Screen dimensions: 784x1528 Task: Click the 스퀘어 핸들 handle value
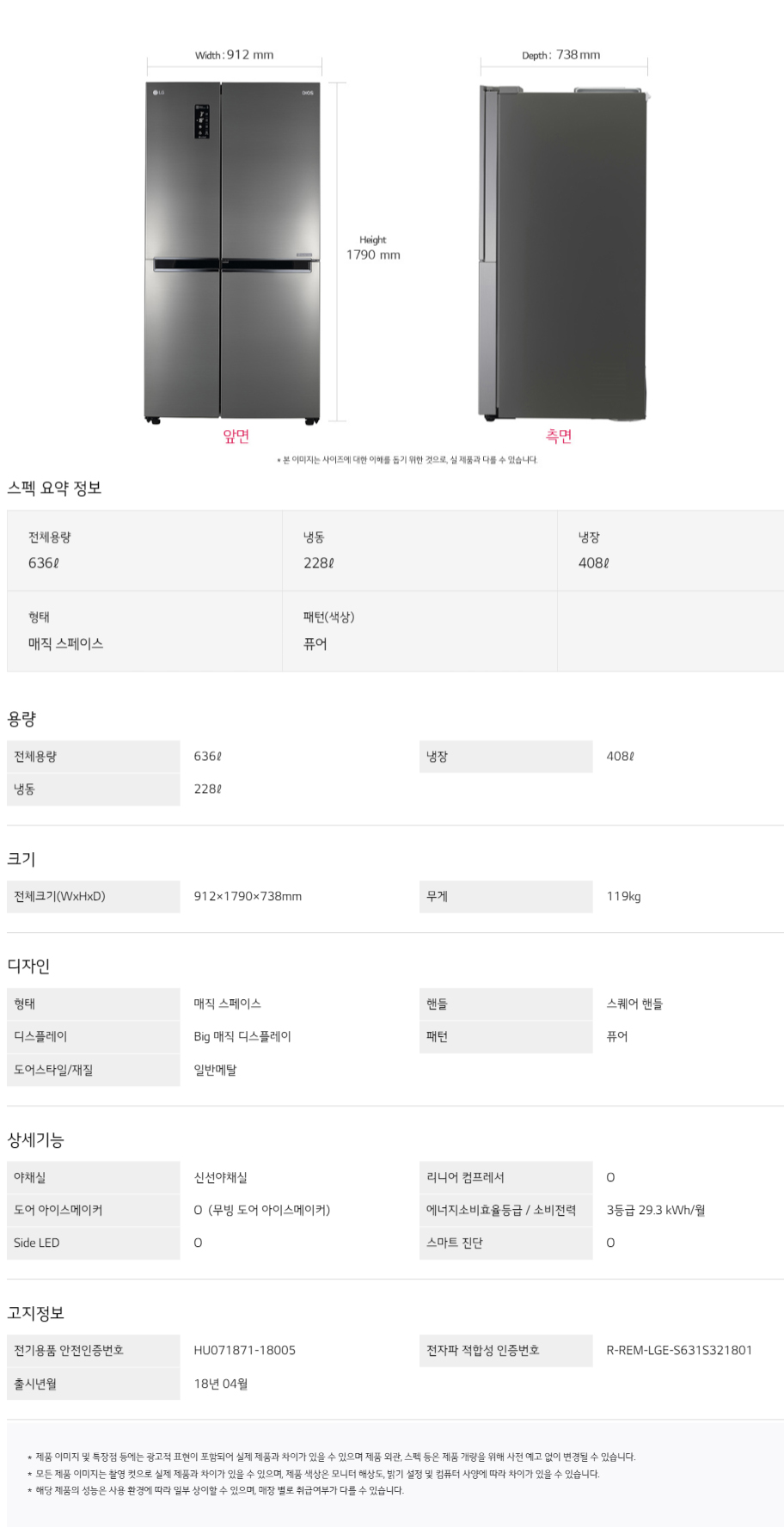click(634, 1003)
